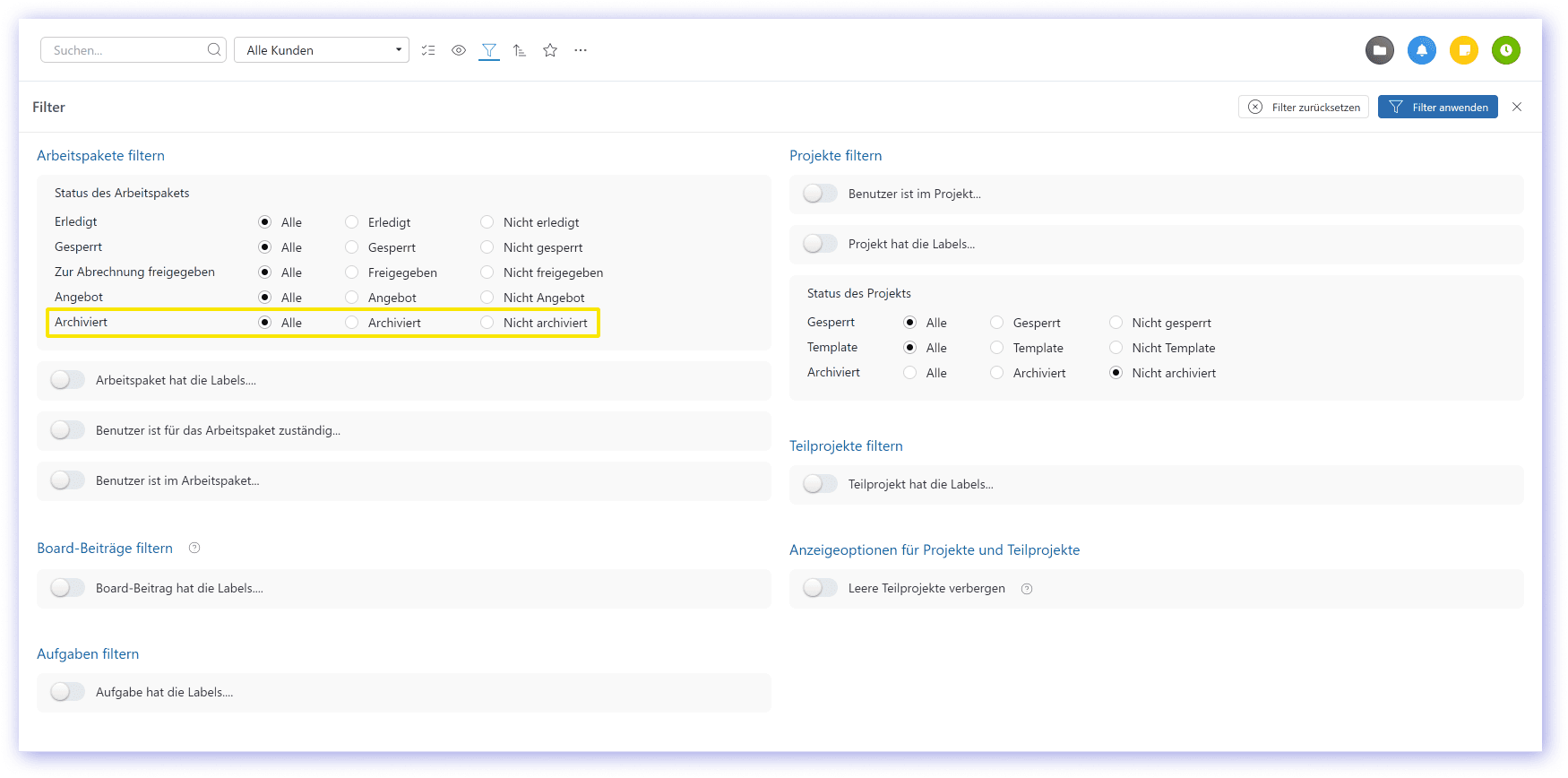Select 'Nicht archiviert' for Arbeitspakete
The width and height of the screenshot is (1568, 778).
pyautogui.click(x=487, y=323)
